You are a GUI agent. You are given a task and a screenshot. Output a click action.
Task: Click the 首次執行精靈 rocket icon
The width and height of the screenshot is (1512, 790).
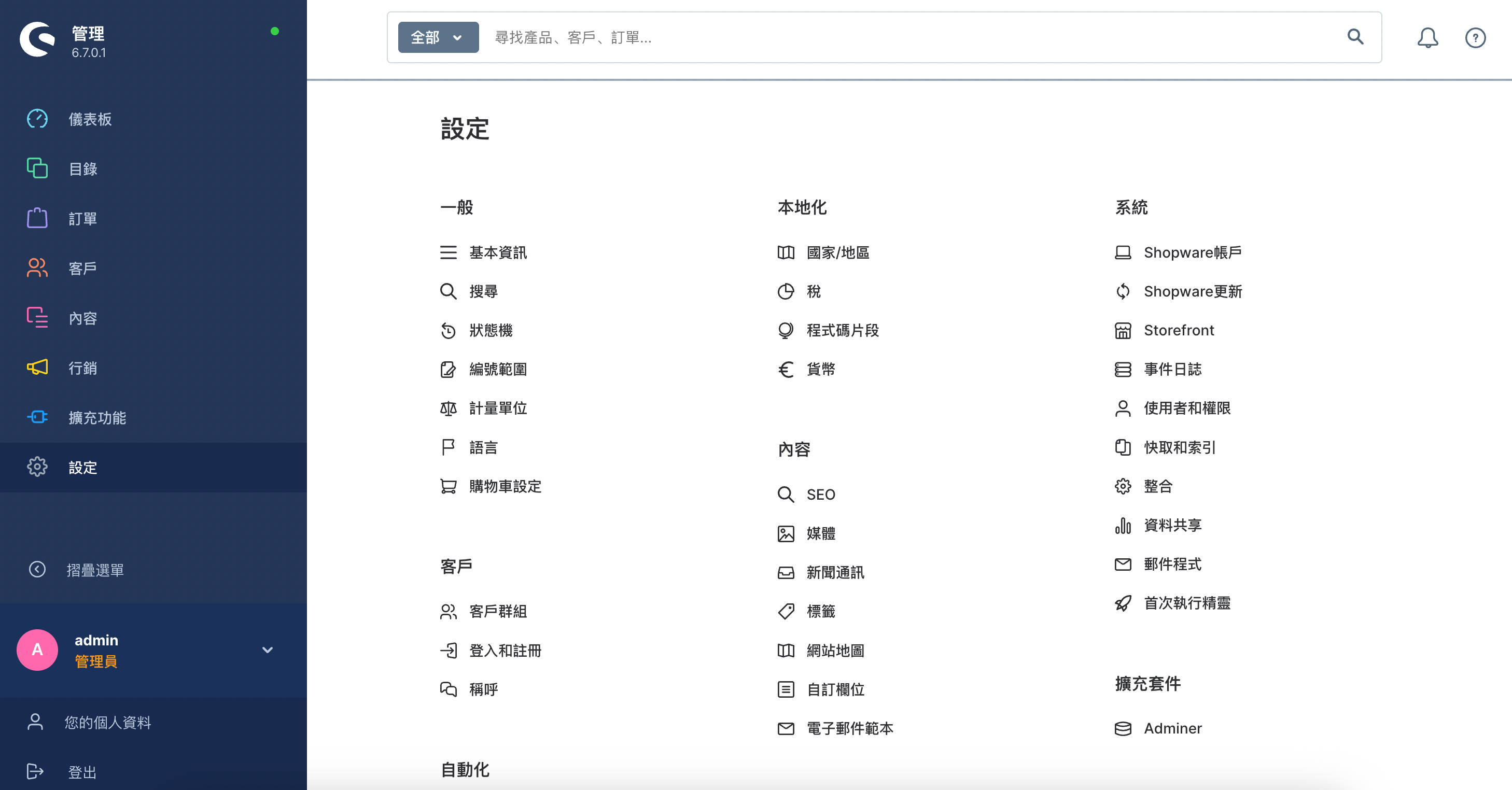tap(1122, 603)
